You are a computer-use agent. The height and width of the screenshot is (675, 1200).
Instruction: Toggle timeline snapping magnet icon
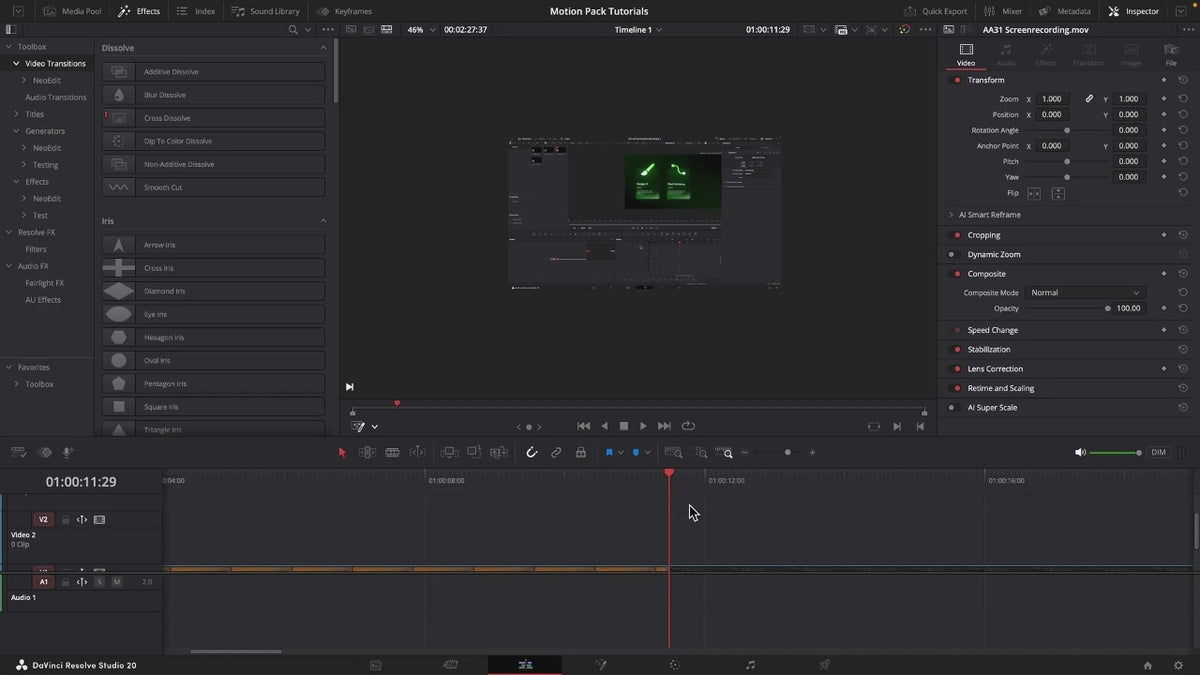[532, 453]
